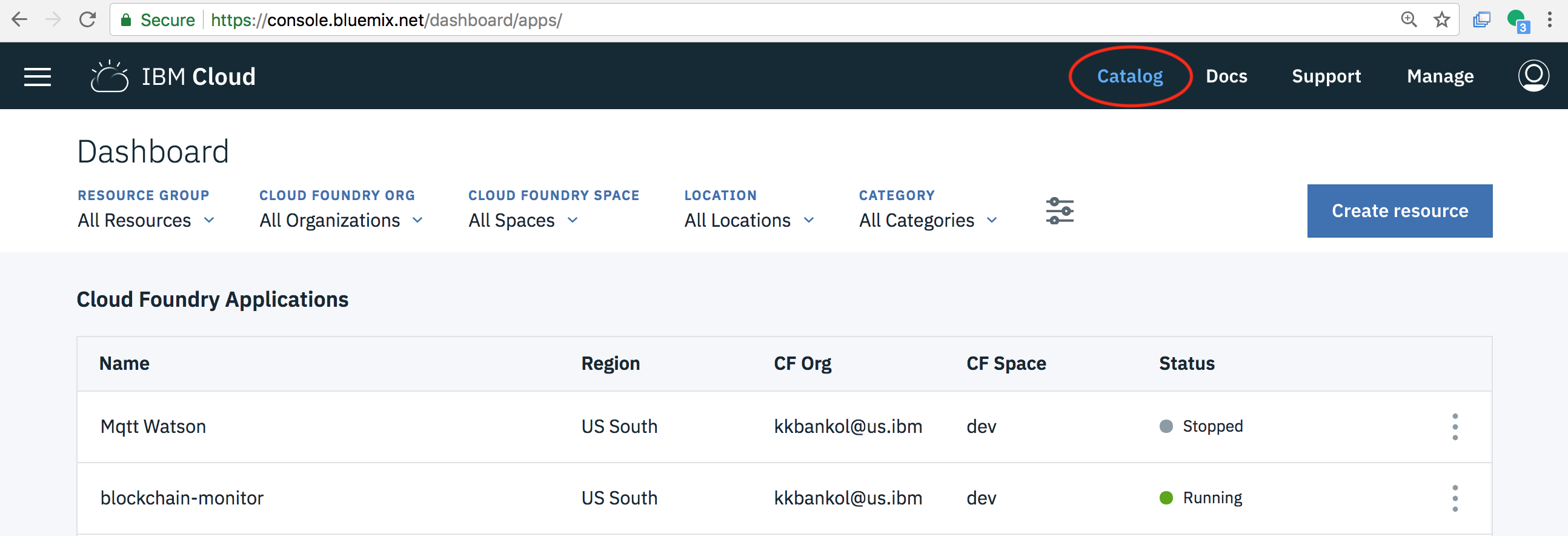Open blockchain-monitor row actions menu

coord(1455,498)
